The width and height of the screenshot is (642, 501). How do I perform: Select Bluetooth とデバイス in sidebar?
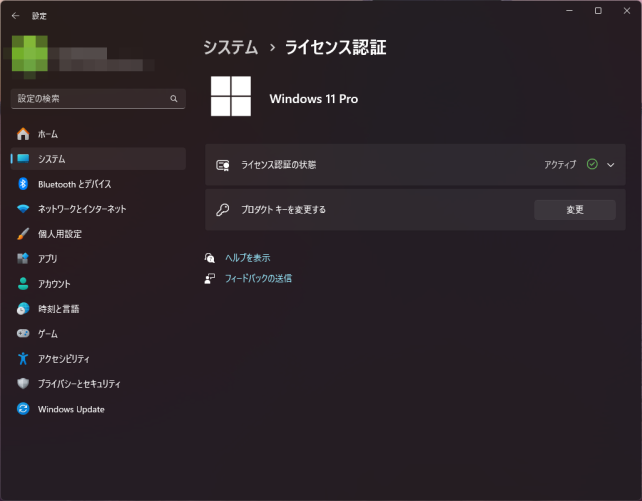[x=98, y=184]
